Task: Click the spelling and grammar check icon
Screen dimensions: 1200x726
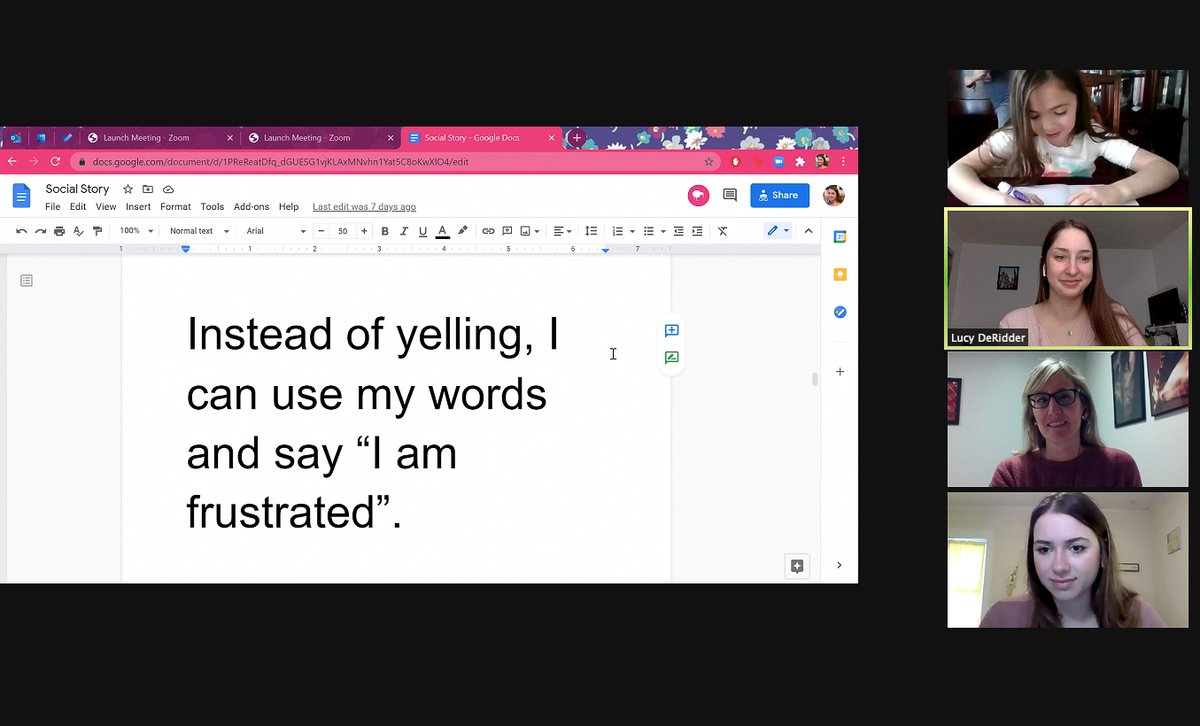Action: (x=78, y=231)
